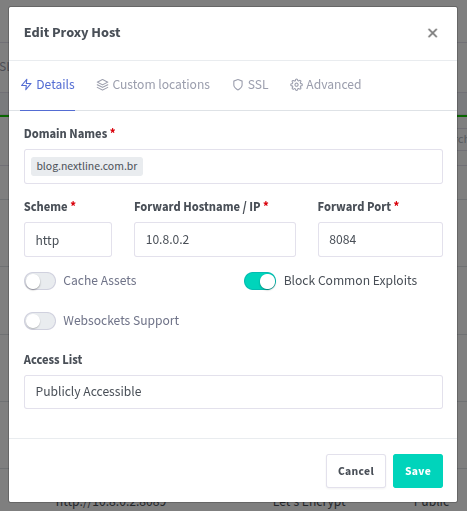Click the Forward Hostname / IP field
Screen dimensions: 467x511
[215, 240]
